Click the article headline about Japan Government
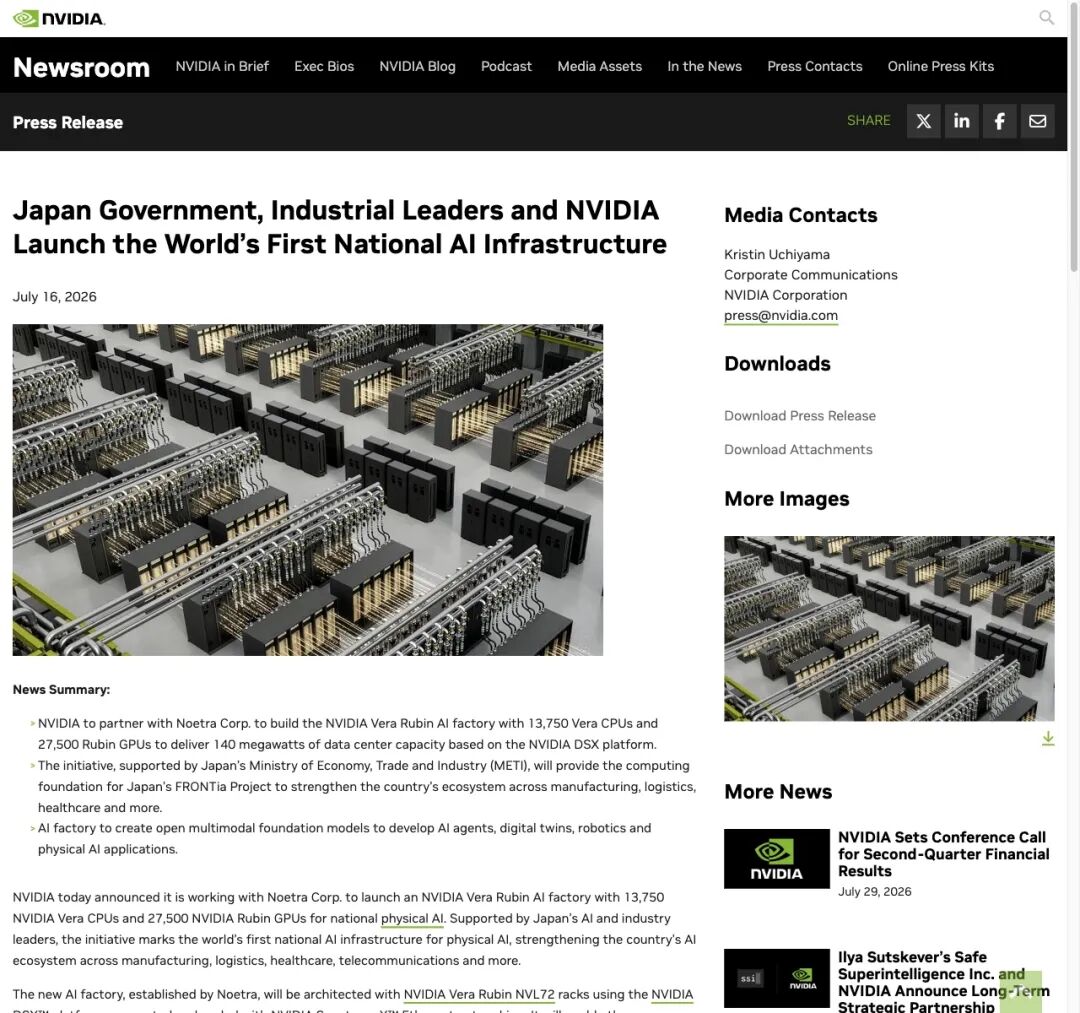Viewport: 1080px width, 1013px height. click(340, 227)
